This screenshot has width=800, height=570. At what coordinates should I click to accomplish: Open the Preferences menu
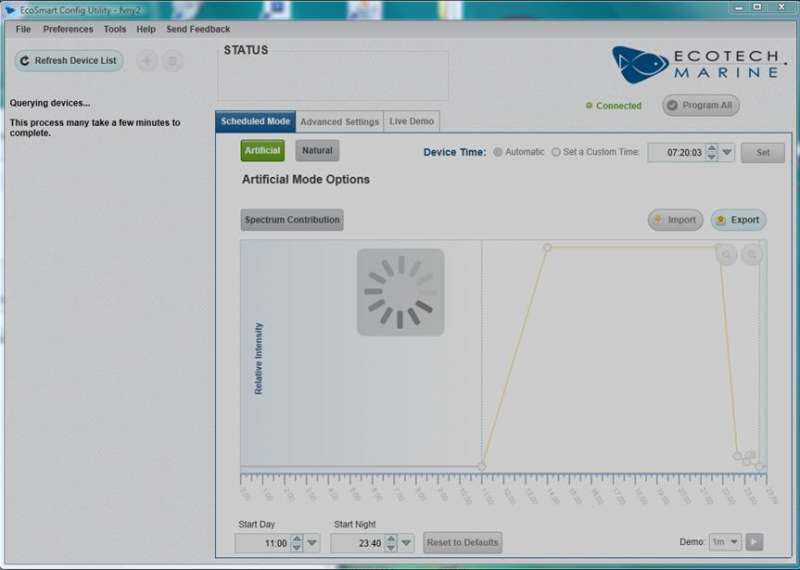pyautogui.click(x=68, y=29)
